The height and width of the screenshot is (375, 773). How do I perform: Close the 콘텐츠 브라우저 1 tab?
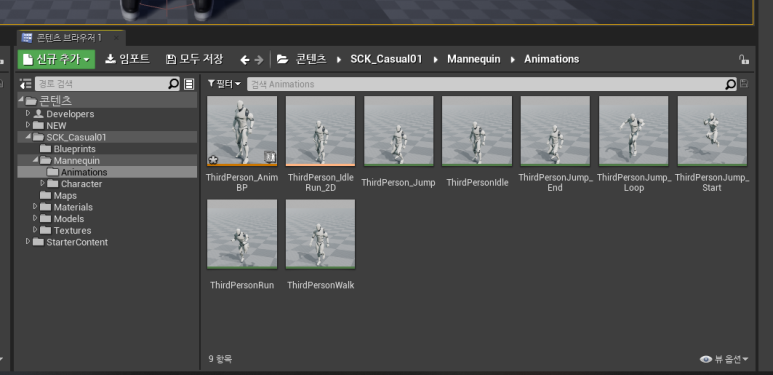[x=116, y=38]
